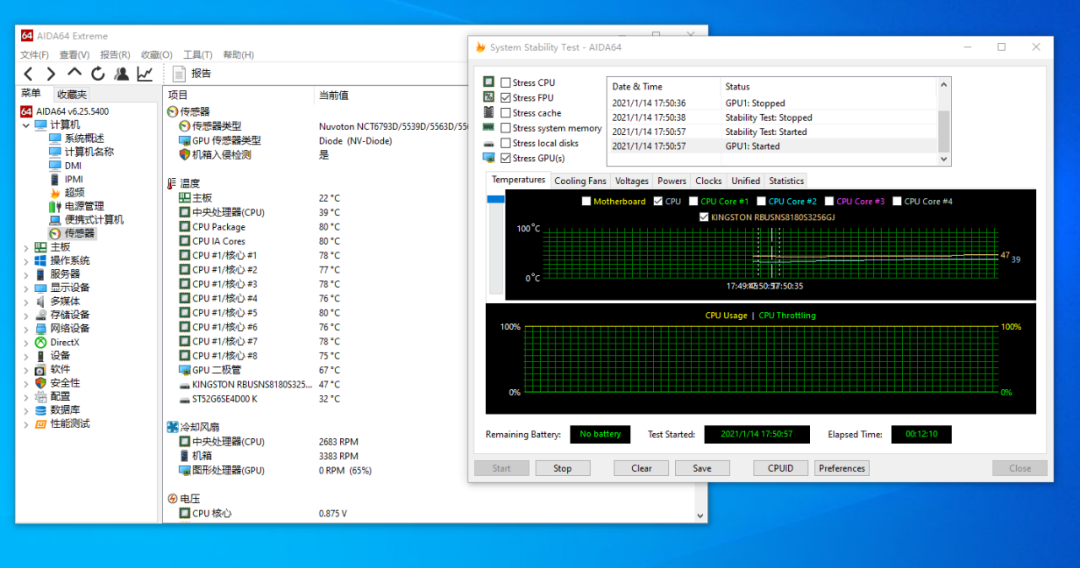Viewport: 1080px width, 568px height.
Task: Click the user icon in AIDA64 toolbar
Action: (122, 74)
